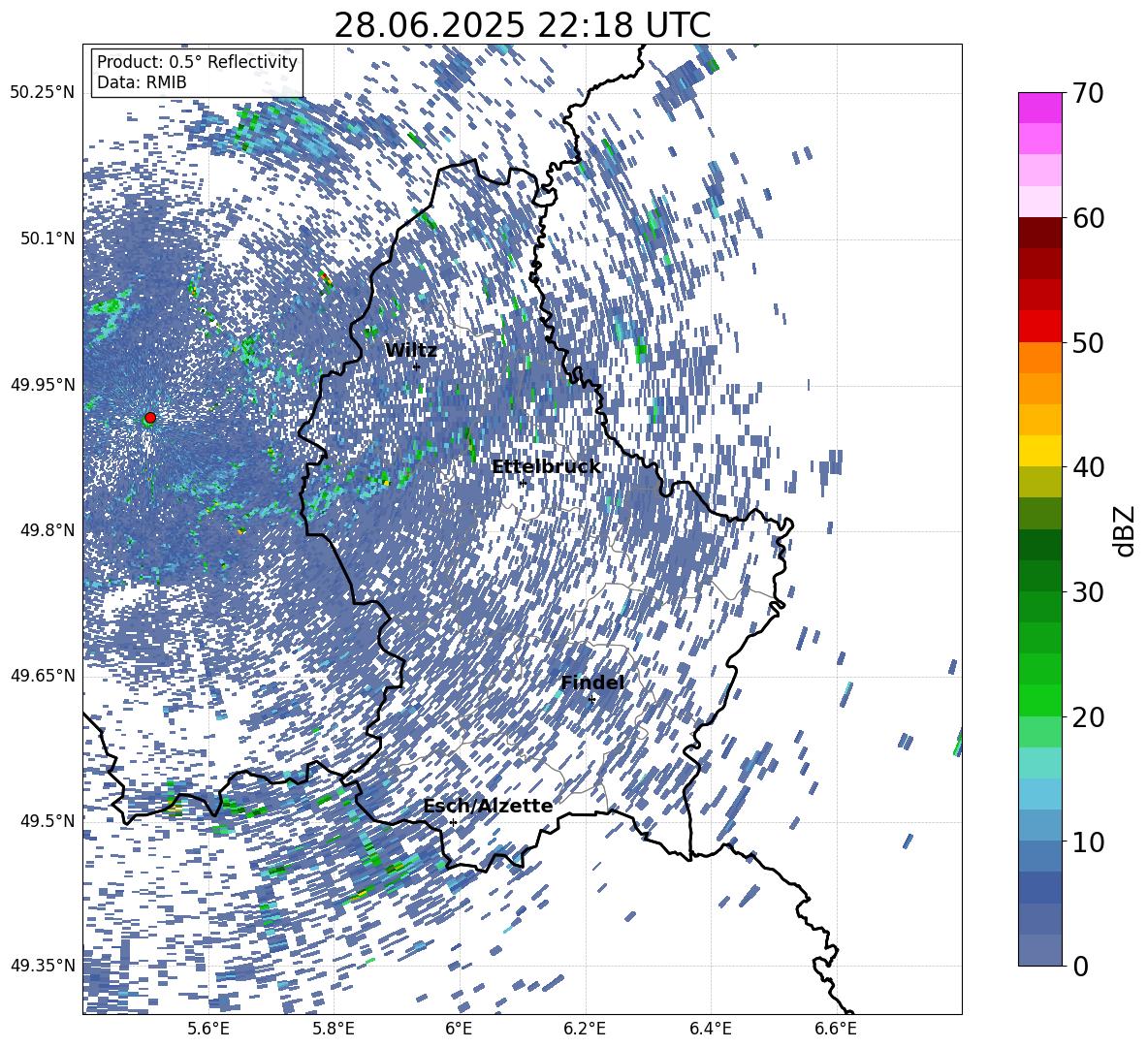Screen dimensions: 1148x1048
Task: Pick the magenta swatch at top of colorbar
Action: (1039, 108)
